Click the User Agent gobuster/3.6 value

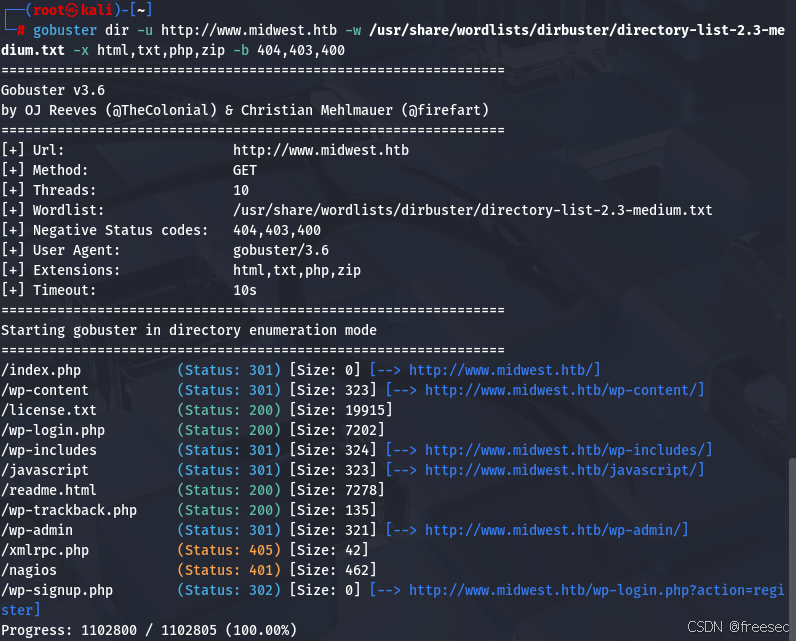(x=281, y=250)
